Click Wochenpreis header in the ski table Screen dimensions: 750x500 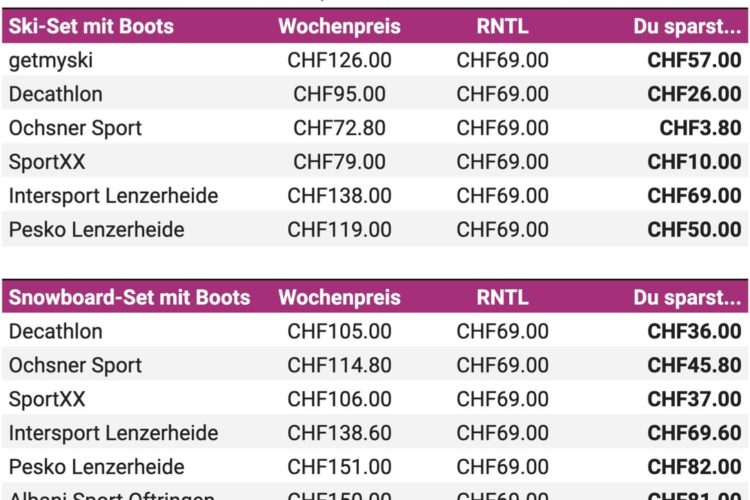[339, 26]
